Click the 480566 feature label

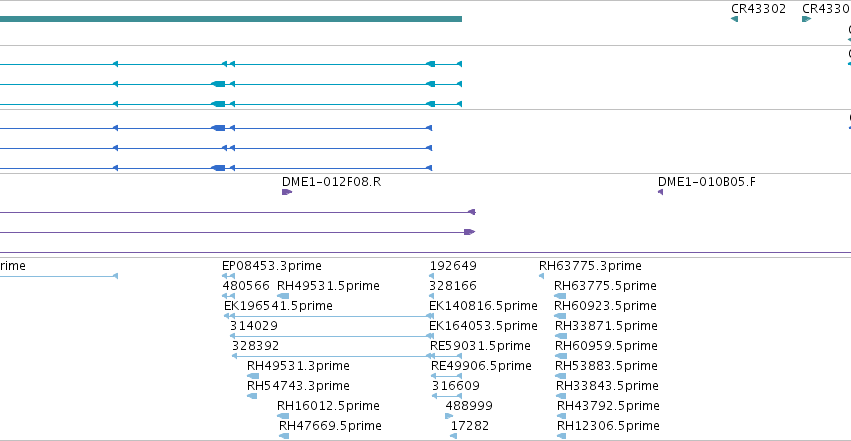tap(246, 286)
